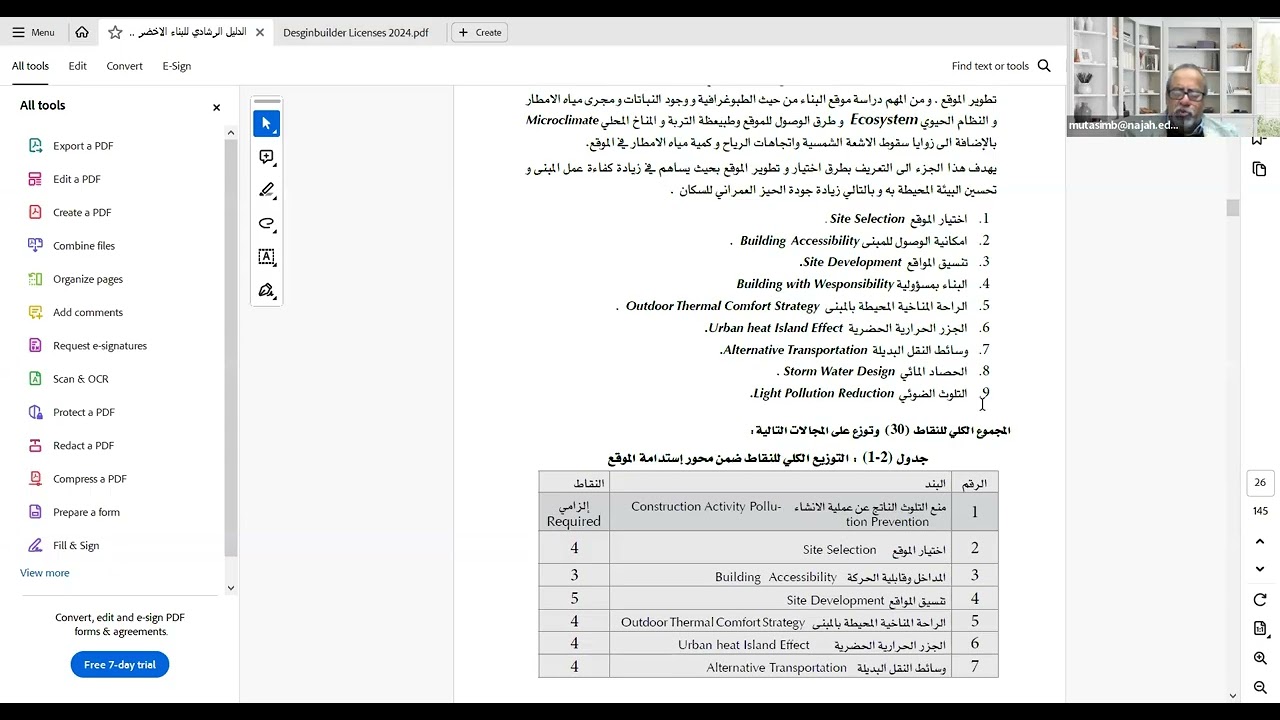Open the Combine files tool
The width and height of the screenshot is (1280, 720).
84,246
